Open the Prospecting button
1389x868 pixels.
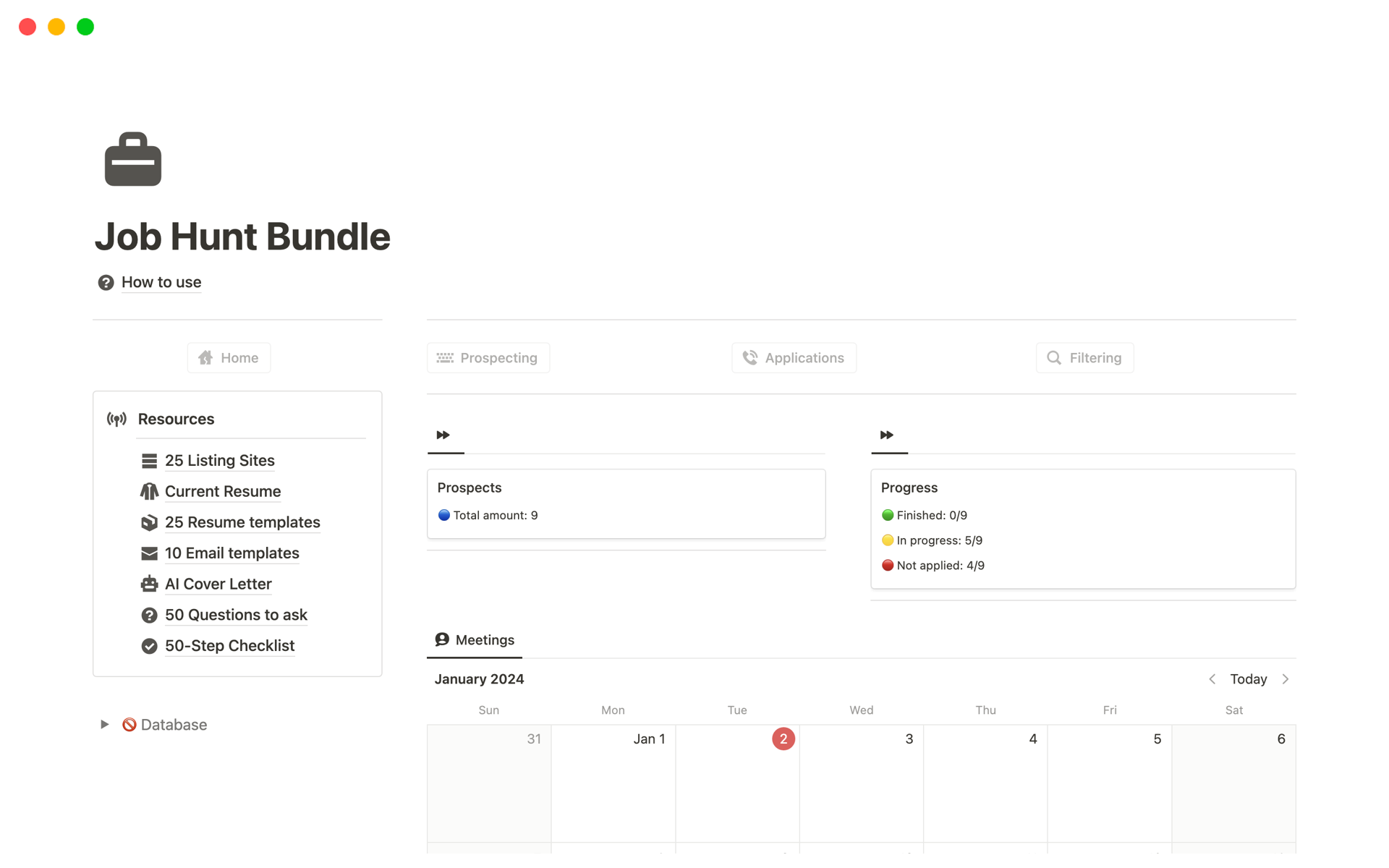pos(488,358)
